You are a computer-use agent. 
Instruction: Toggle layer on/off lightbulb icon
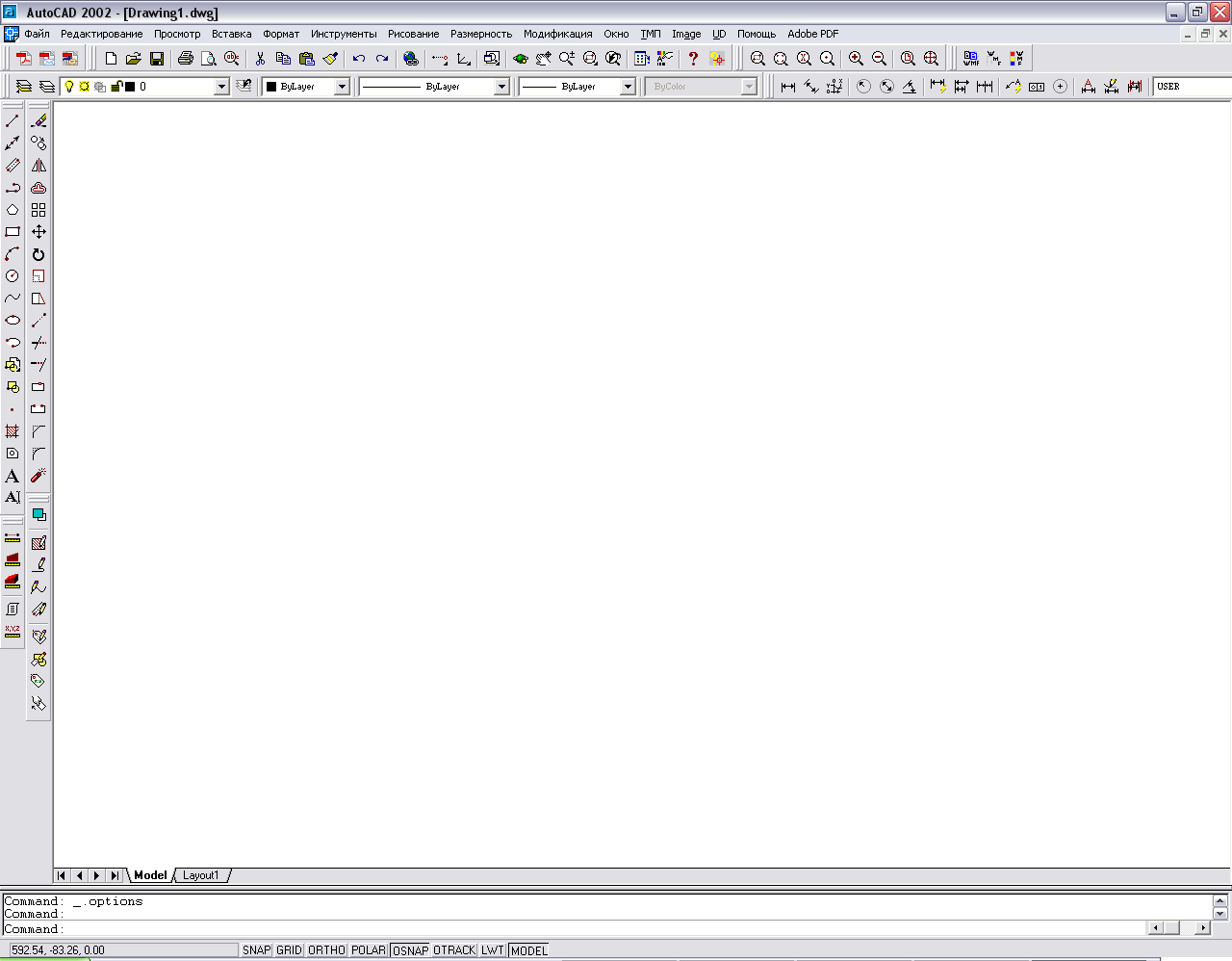pos(69,87)
